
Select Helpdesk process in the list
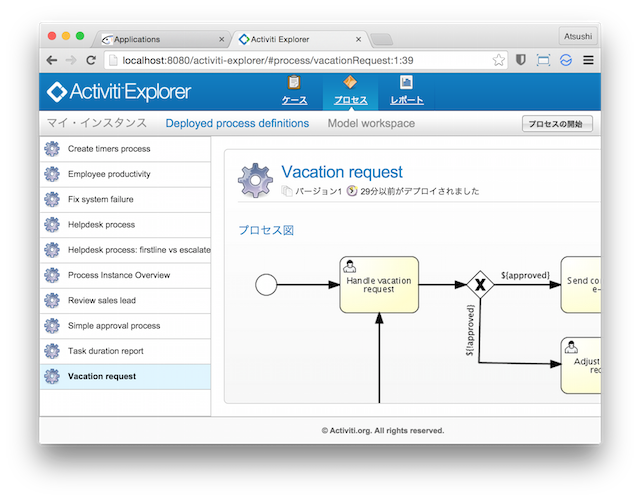(x=101, y=225)
